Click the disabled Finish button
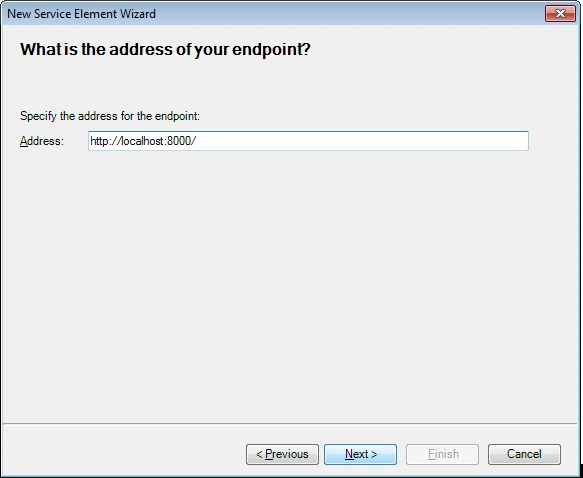The width and height of the screenshot is (583, 478). tap(442, 454)
